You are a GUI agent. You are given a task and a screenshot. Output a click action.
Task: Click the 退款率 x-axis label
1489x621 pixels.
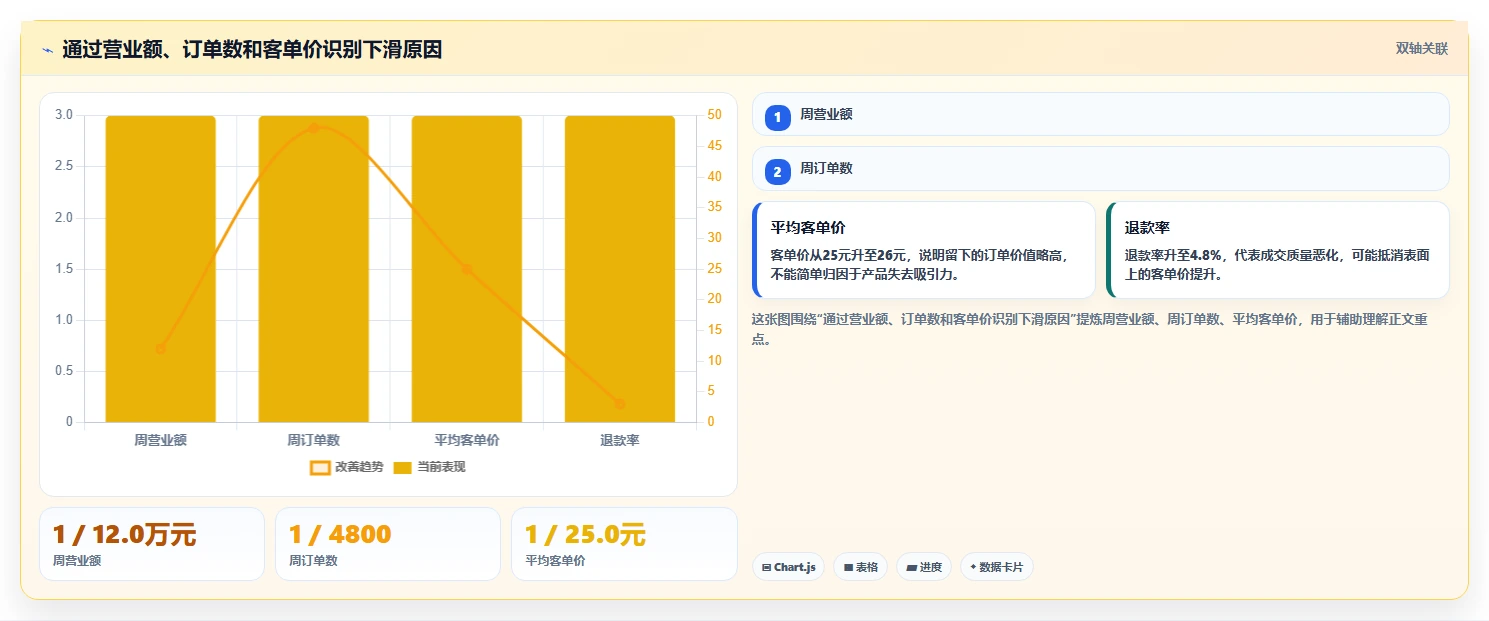point(619,440)
